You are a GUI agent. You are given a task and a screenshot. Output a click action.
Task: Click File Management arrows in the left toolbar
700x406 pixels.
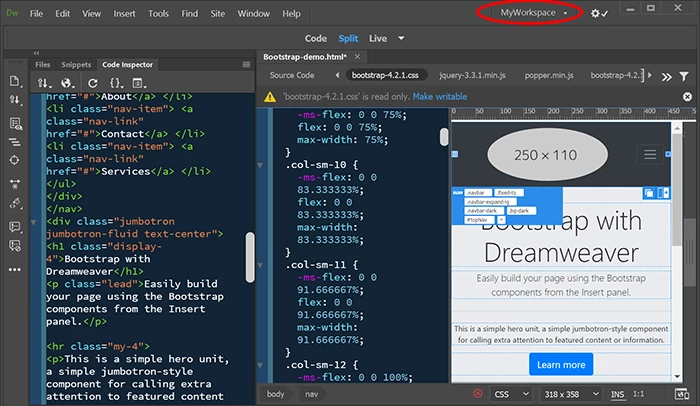click(15, 100)
